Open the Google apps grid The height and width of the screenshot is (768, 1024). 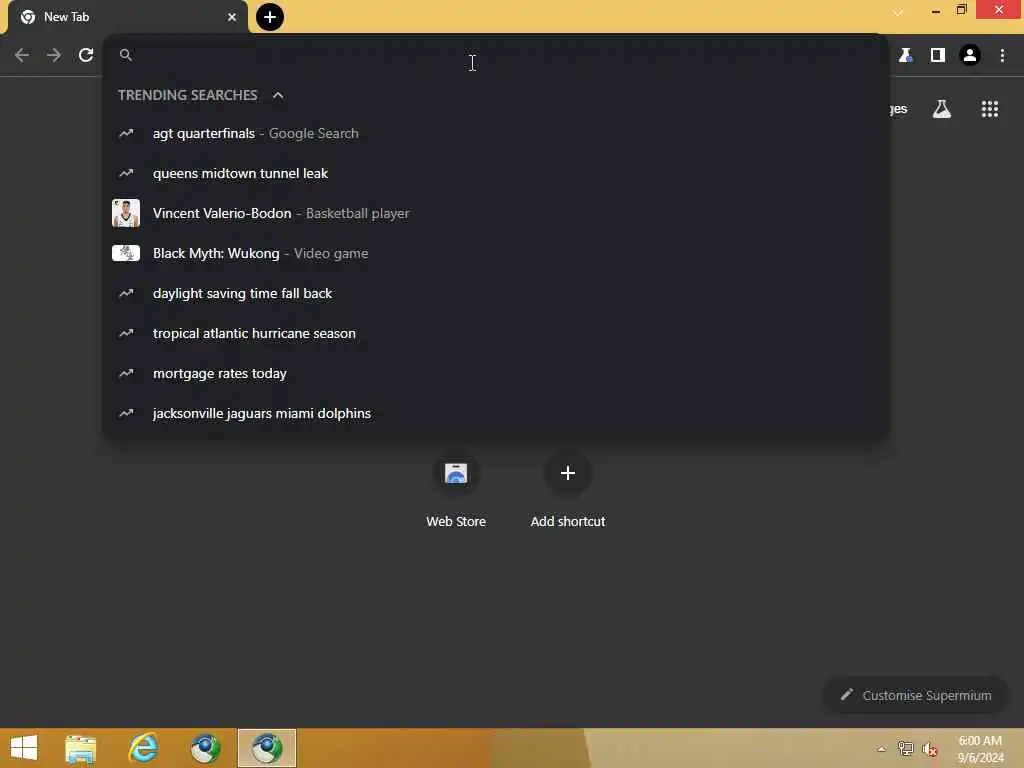pos(990,109)
